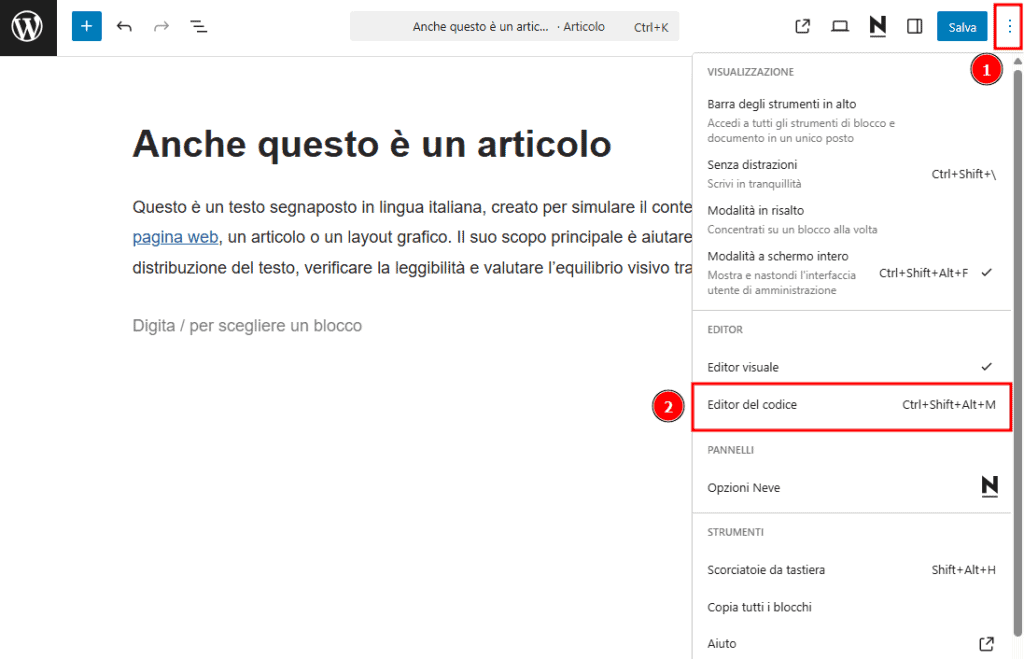Click the external link icon next to Aiuto
1024x659 pixels.
(x=986, y=643)
